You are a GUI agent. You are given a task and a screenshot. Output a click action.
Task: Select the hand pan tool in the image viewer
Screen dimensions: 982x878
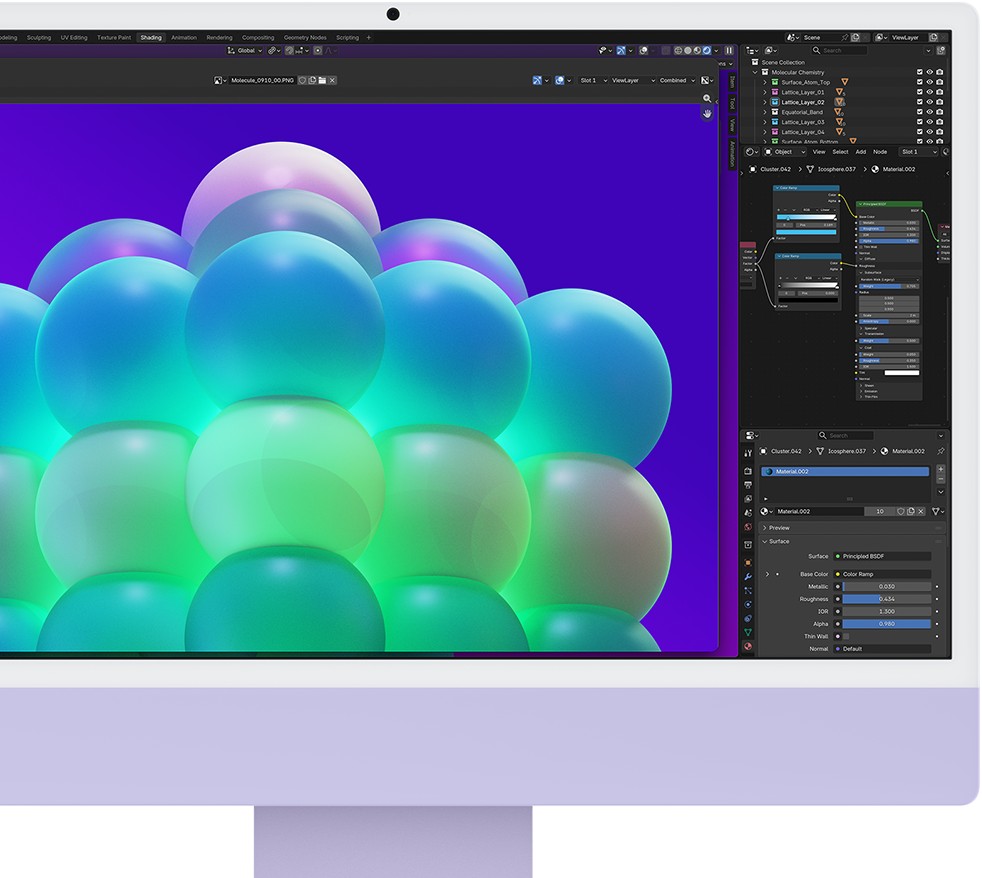point(707,113)
